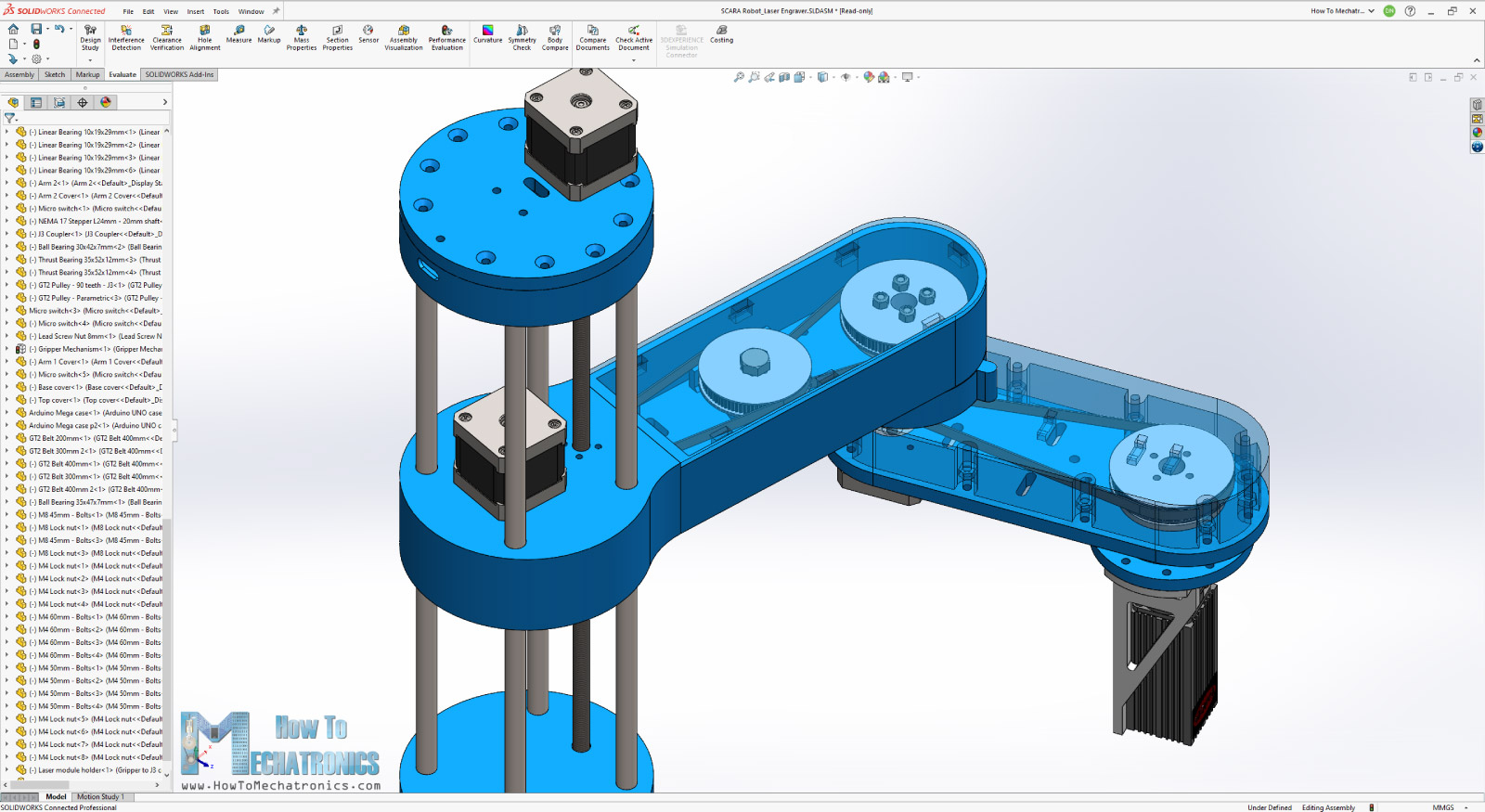Switch to the Sketch tab
This screenshot has width=1485, height=812.
[x=55, y=75]
